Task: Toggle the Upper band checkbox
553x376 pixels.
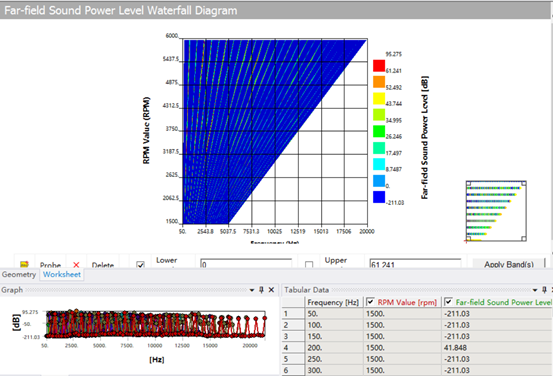Action: click(x=309, y=265)
